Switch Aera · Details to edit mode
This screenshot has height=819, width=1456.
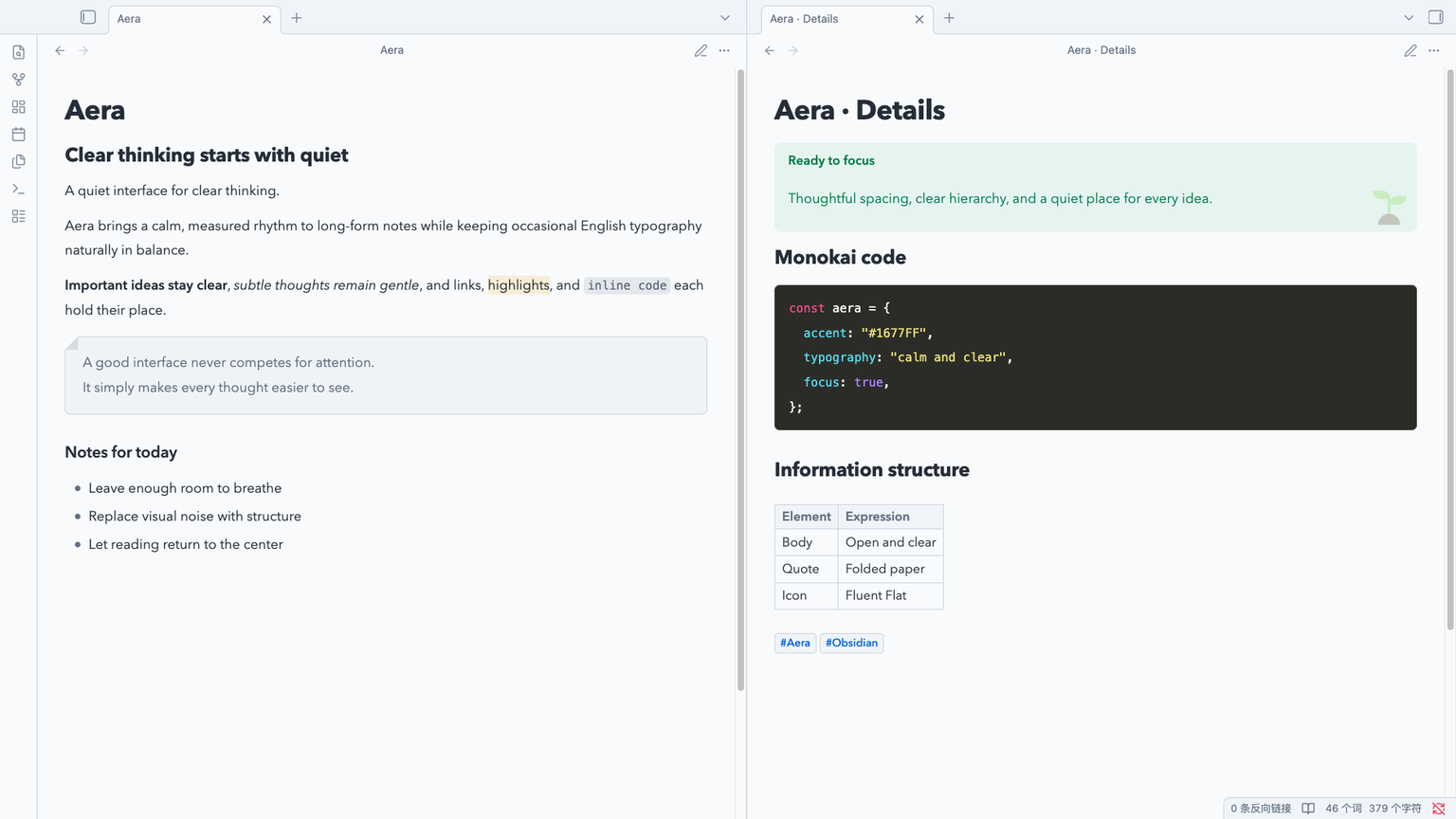(1410, 50)
